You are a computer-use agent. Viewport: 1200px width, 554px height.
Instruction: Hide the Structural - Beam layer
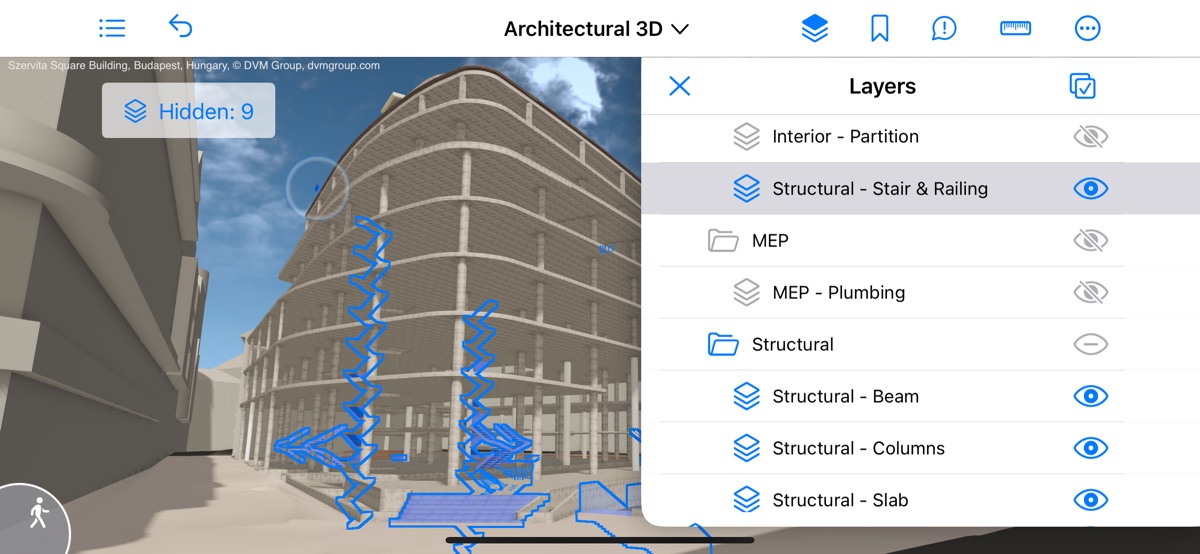pos(1090,397)
